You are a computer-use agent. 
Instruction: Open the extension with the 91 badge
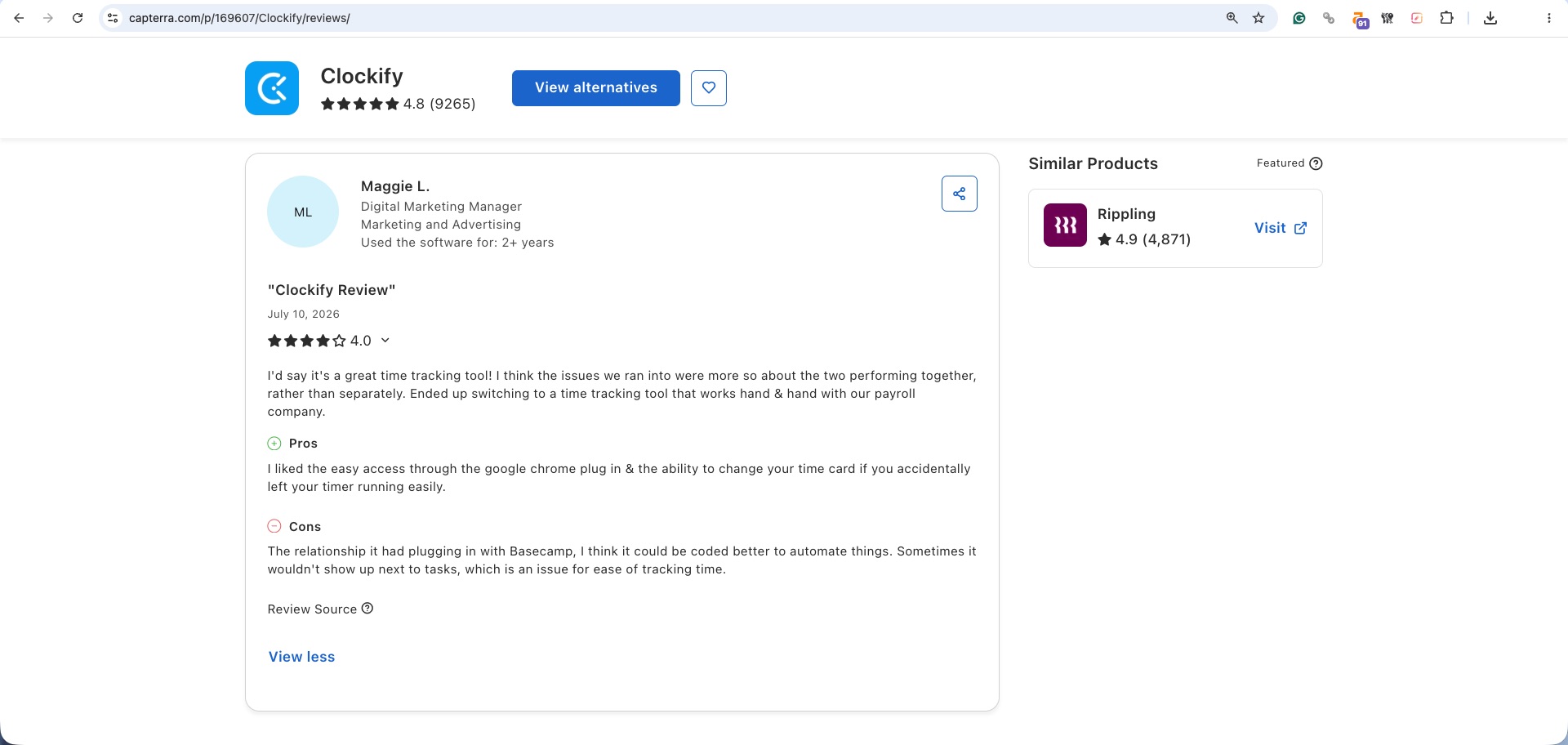(x=1359, y=20)
